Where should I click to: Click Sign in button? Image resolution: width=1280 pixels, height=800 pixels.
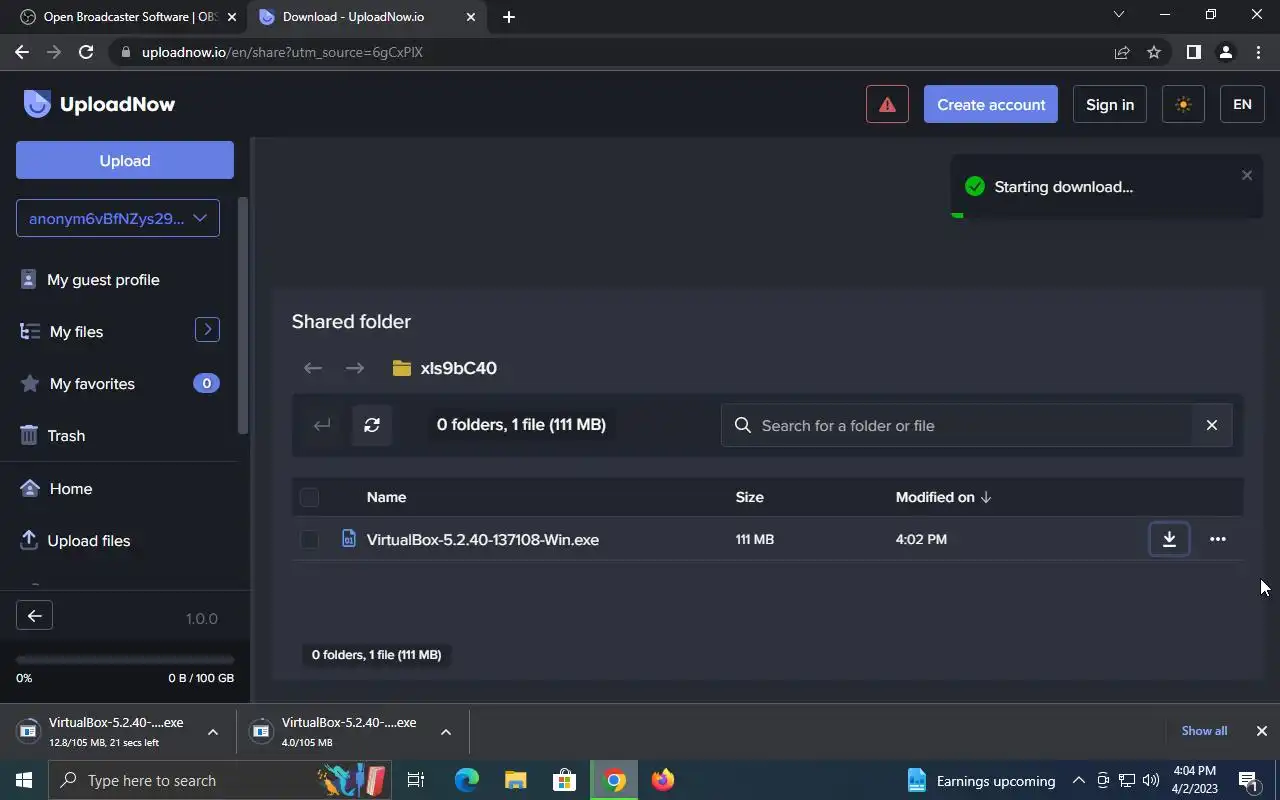click(1110, 104)
